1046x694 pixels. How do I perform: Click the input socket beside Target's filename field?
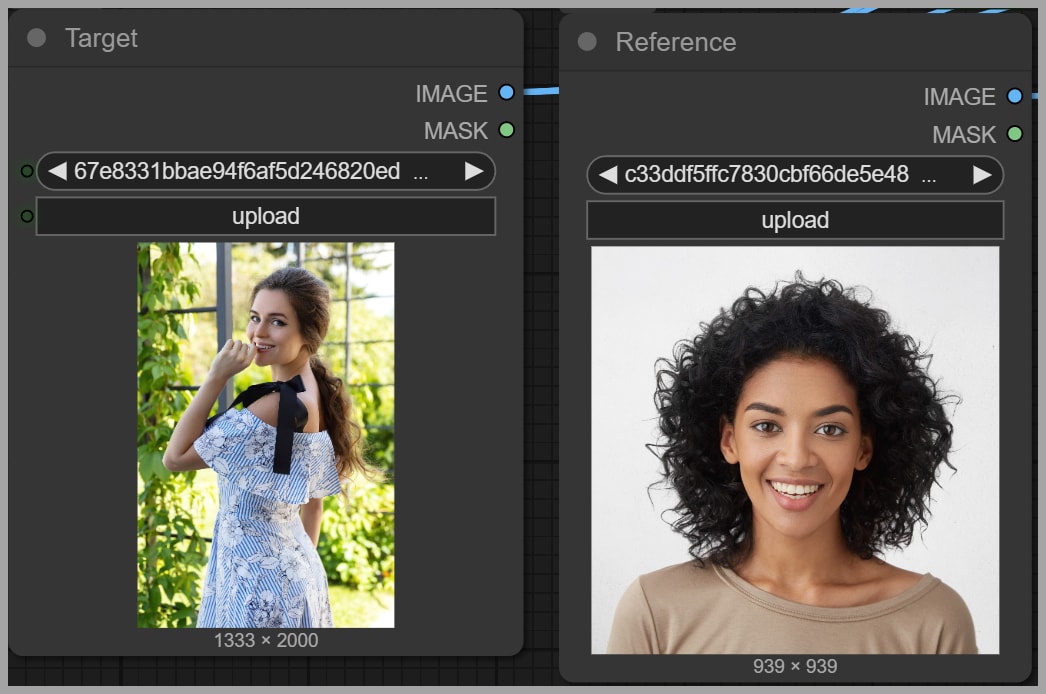(x=27, y=171)
